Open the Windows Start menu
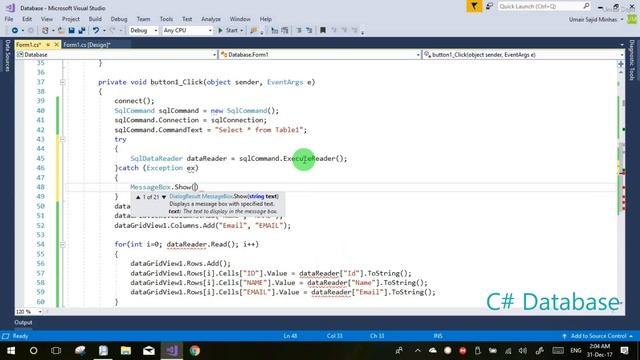This screenshot has height=360, width=640. [11, 351]
